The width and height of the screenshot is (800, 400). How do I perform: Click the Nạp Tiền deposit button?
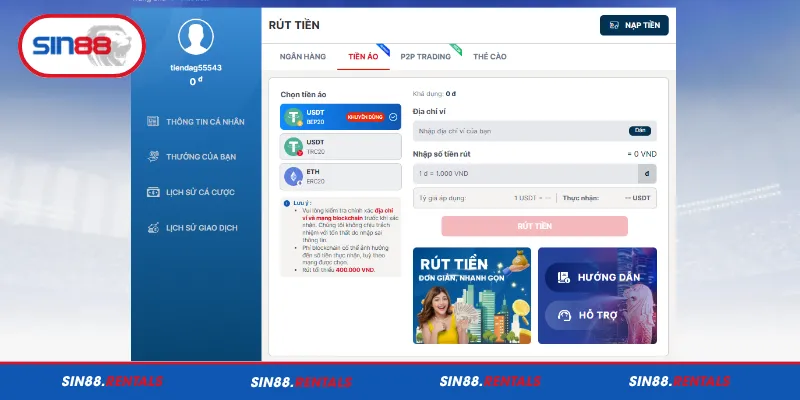pos(634,25)
